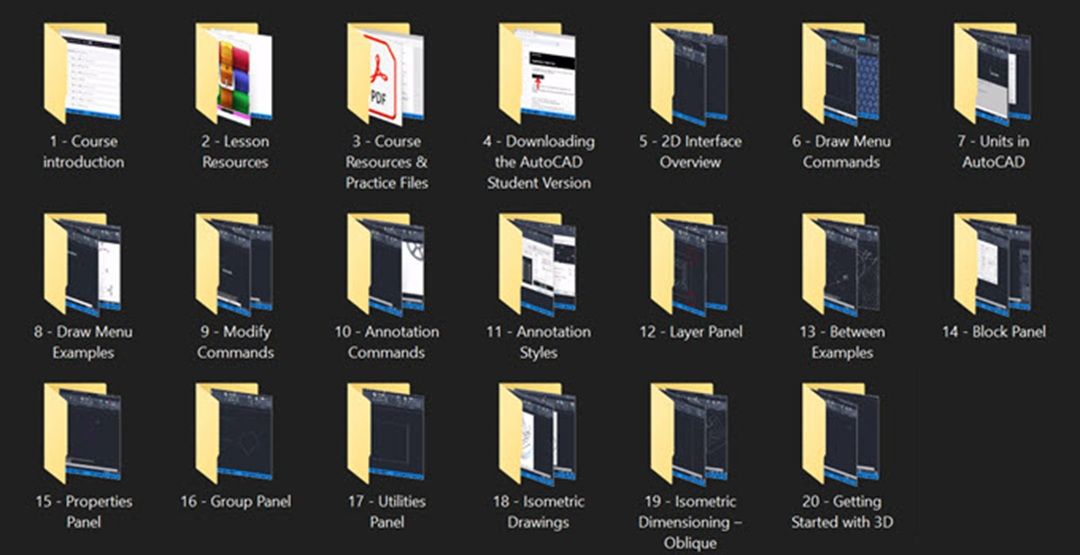Viewport: 1080px width, 555px height.
Task: Click the '9 - Modify Commands' label text
Action: pos(236,342)
